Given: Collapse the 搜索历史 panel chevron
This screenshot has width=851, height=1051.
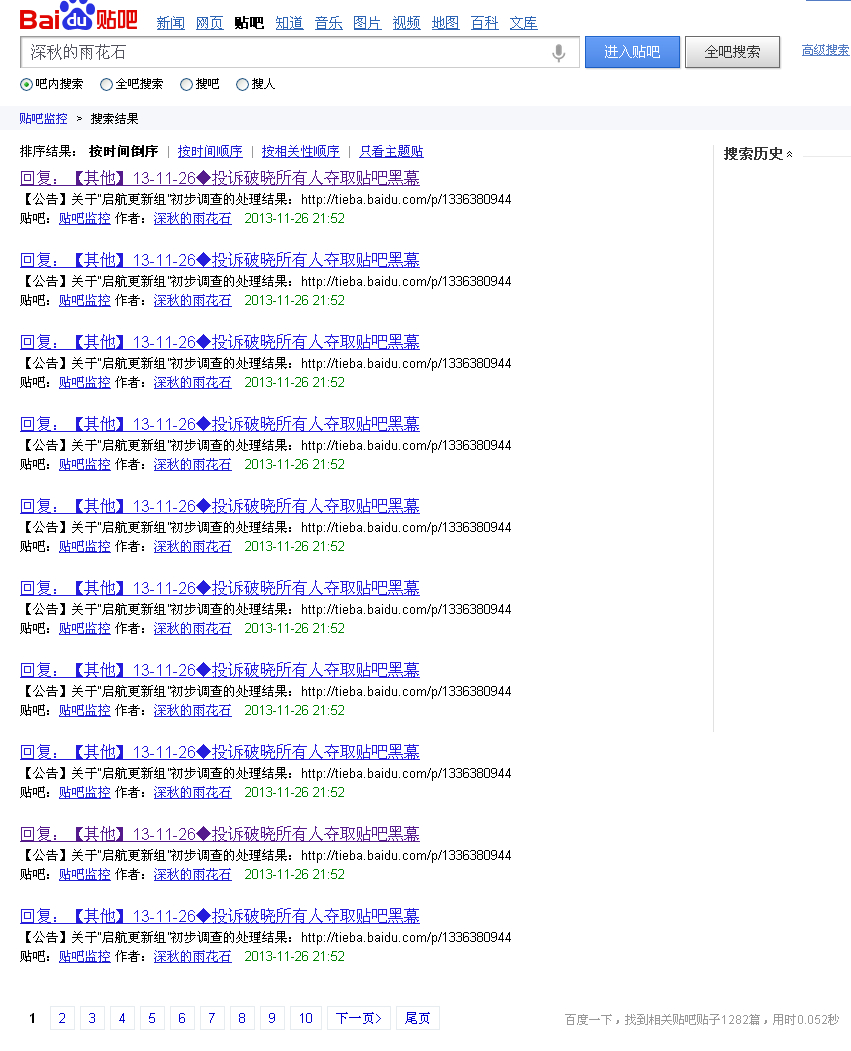Looking at the screenshot, I should pyautogui.click(x=789, y=154).
